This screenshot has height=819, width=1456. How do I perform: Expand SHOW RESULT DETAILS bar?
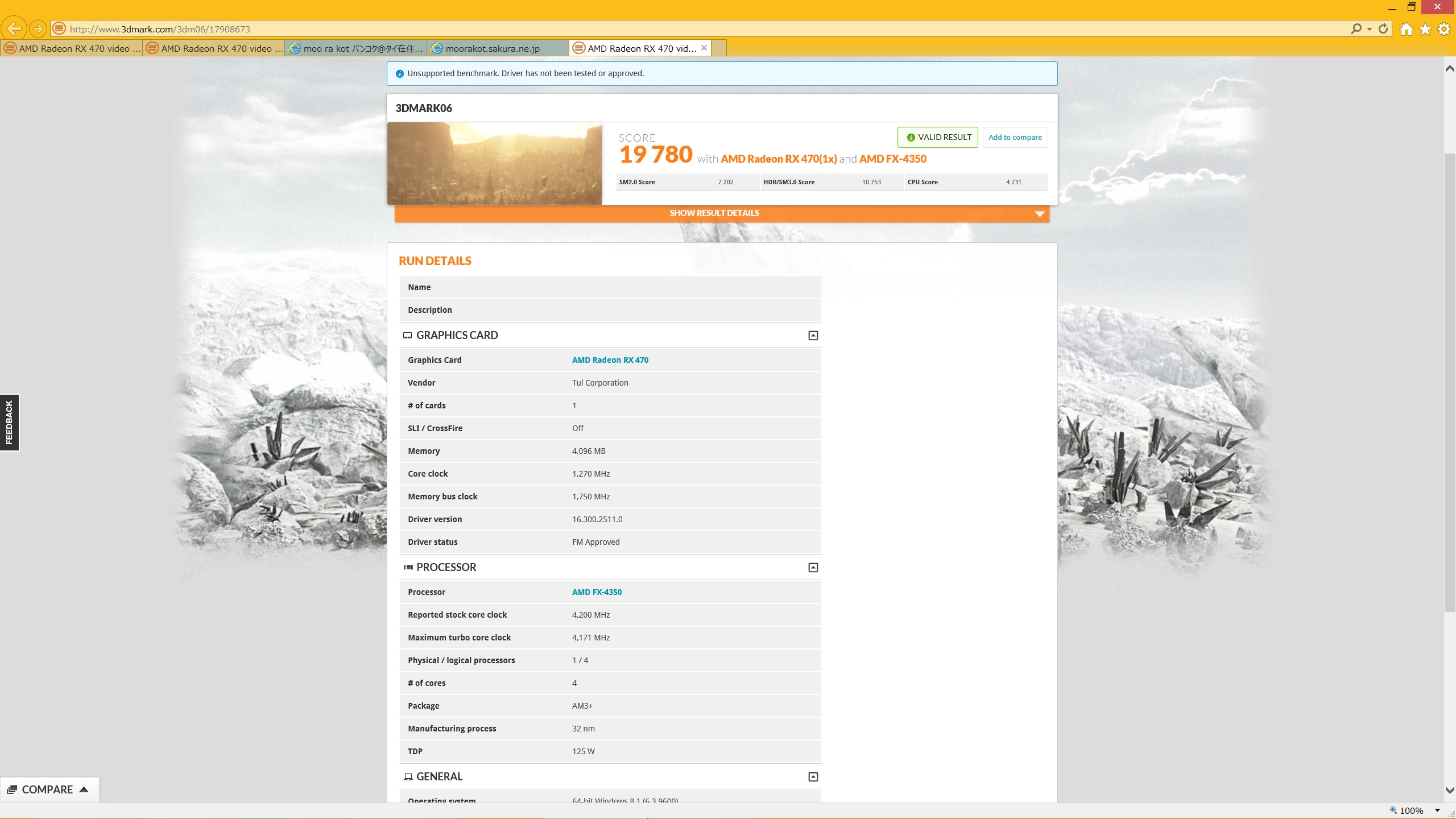coord(722,213)
